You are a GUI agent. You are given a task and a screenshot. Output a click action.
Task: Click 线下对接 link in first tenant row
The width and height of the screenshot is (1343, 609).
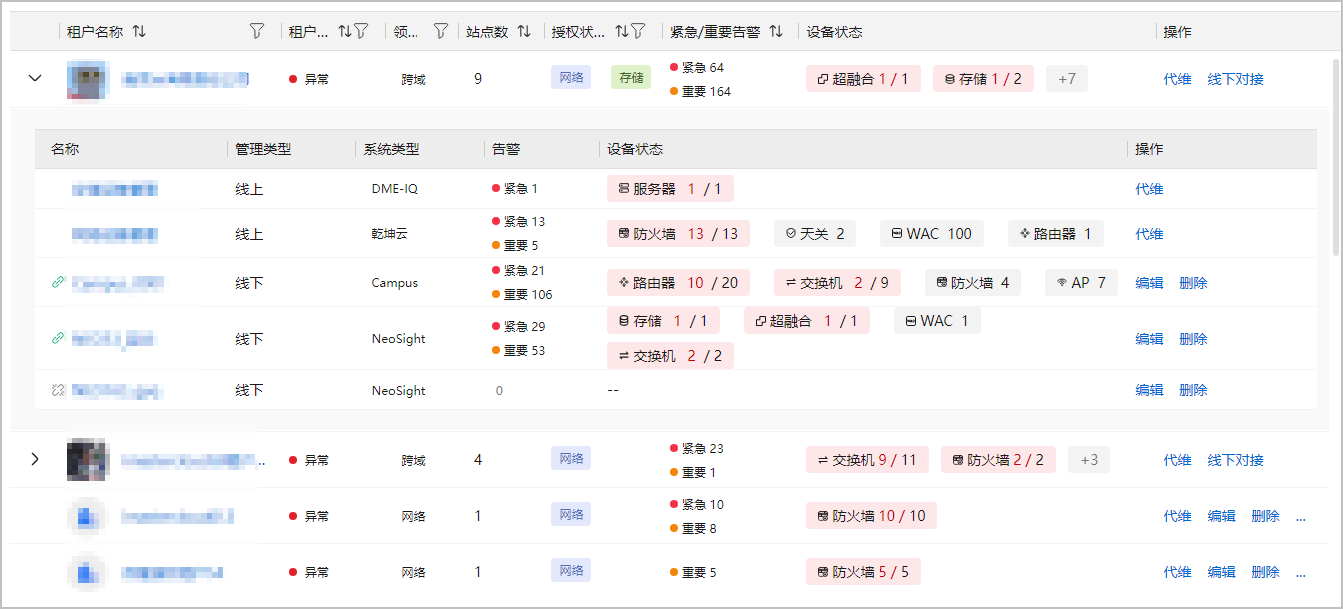click(1235, 79)
